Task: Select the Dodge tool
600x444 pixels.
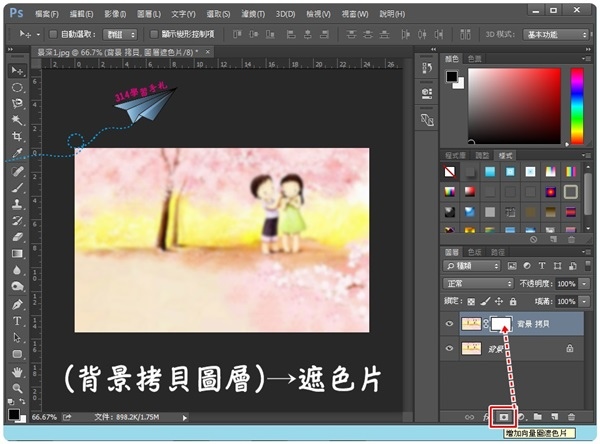Action: tap(17, 287)
